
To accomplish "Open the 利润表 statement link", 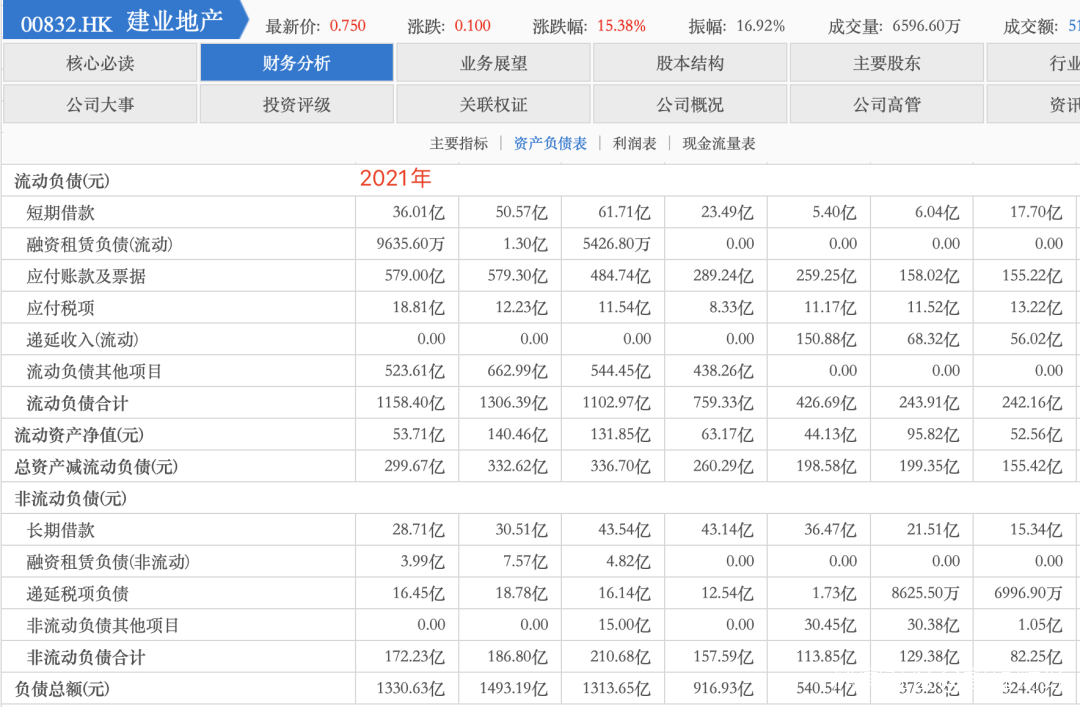I will 635,144.
